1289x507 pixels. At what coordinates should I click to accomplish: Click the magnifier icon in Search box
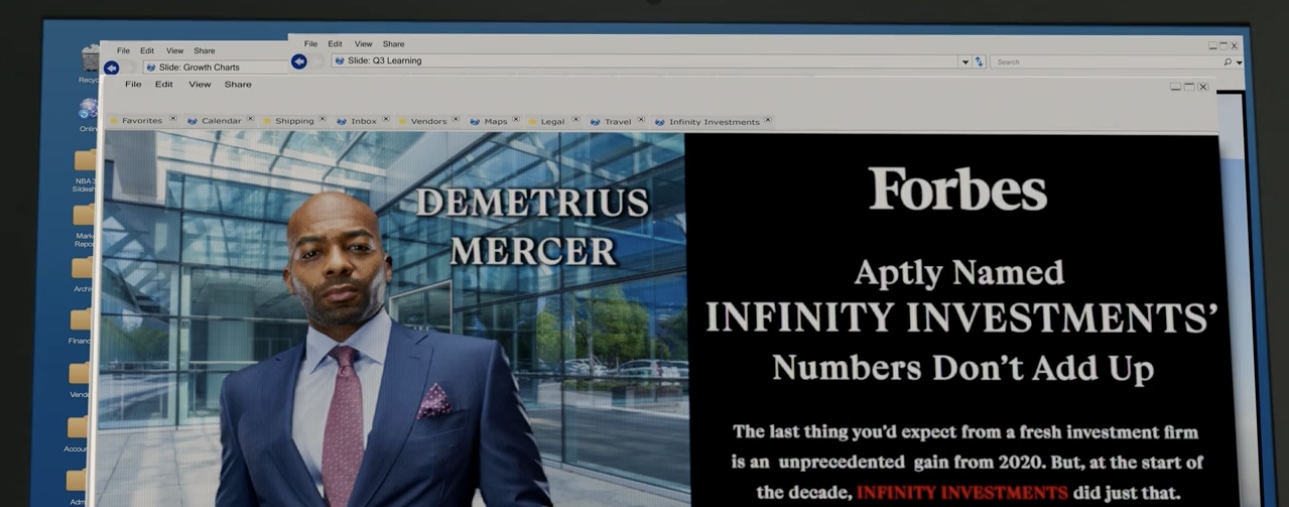click(x=1227, y=62)
